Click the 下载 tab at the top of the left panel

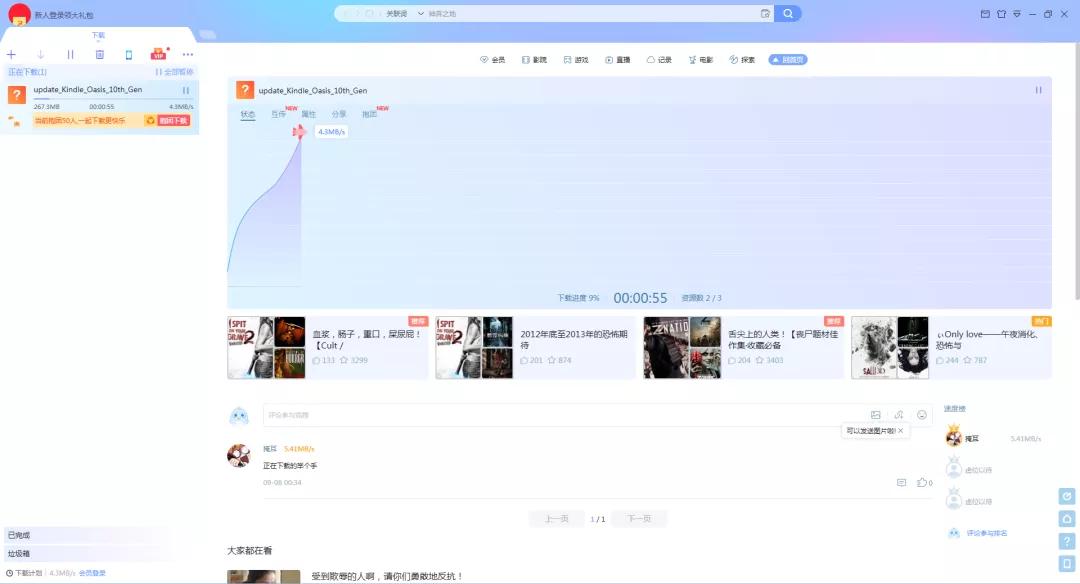(x=98, y=35)
